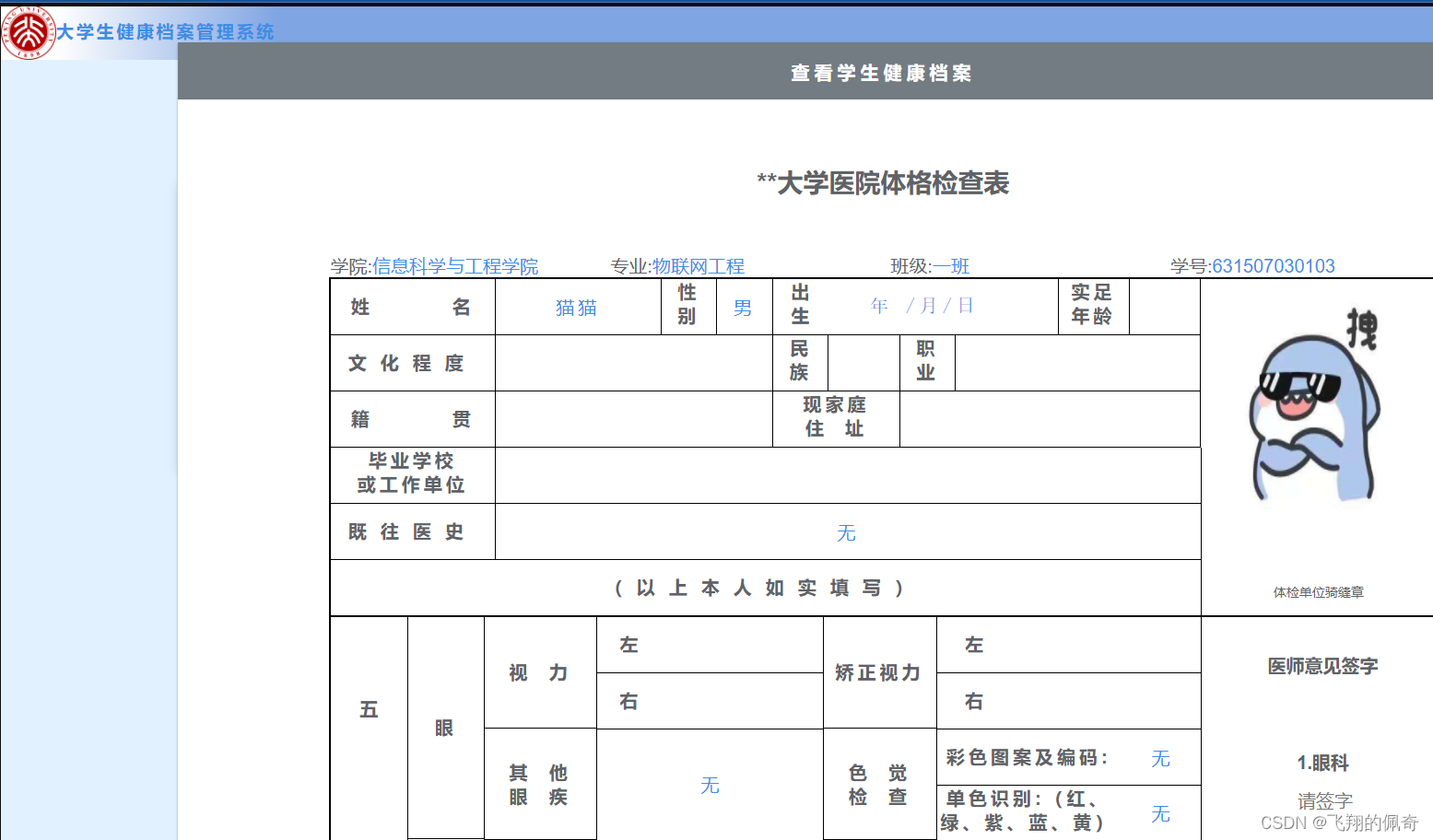Click the 体检单位骑缝章 caption
Screen dimensions: 1433x840
click(1319, 592)
